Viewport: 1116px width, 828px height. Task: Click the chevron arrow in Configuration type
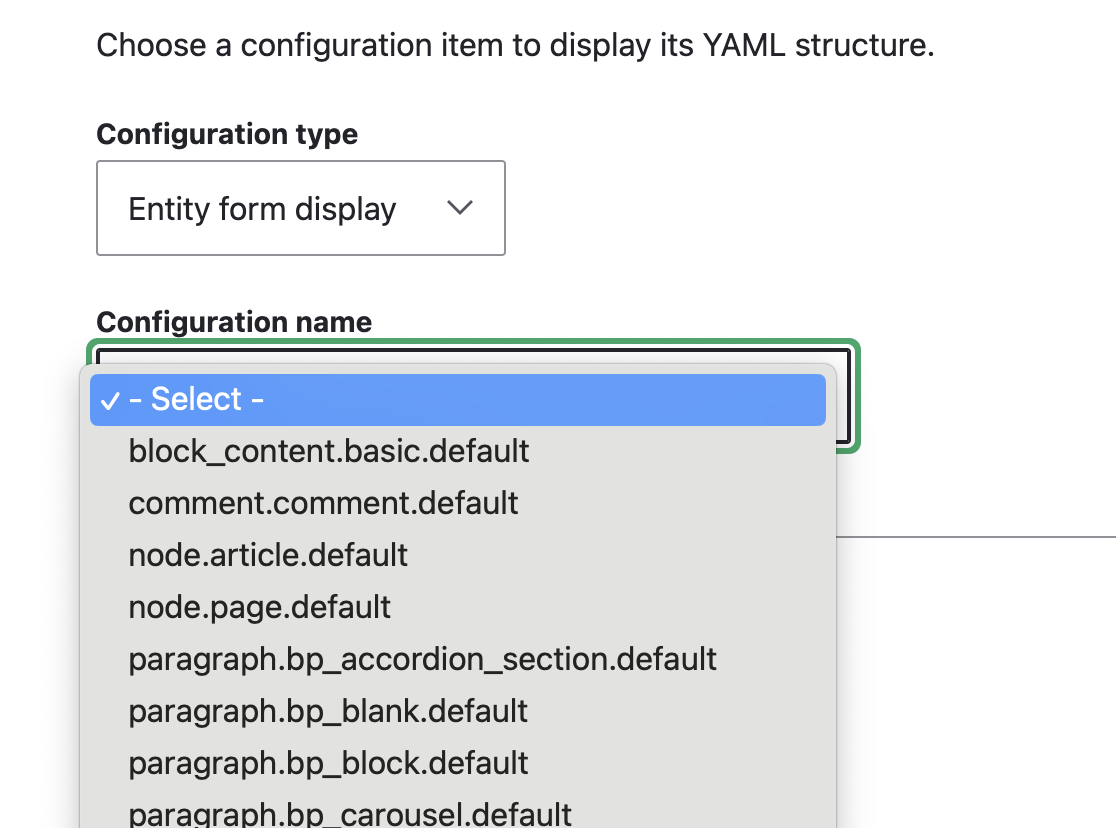pos(459,208)
